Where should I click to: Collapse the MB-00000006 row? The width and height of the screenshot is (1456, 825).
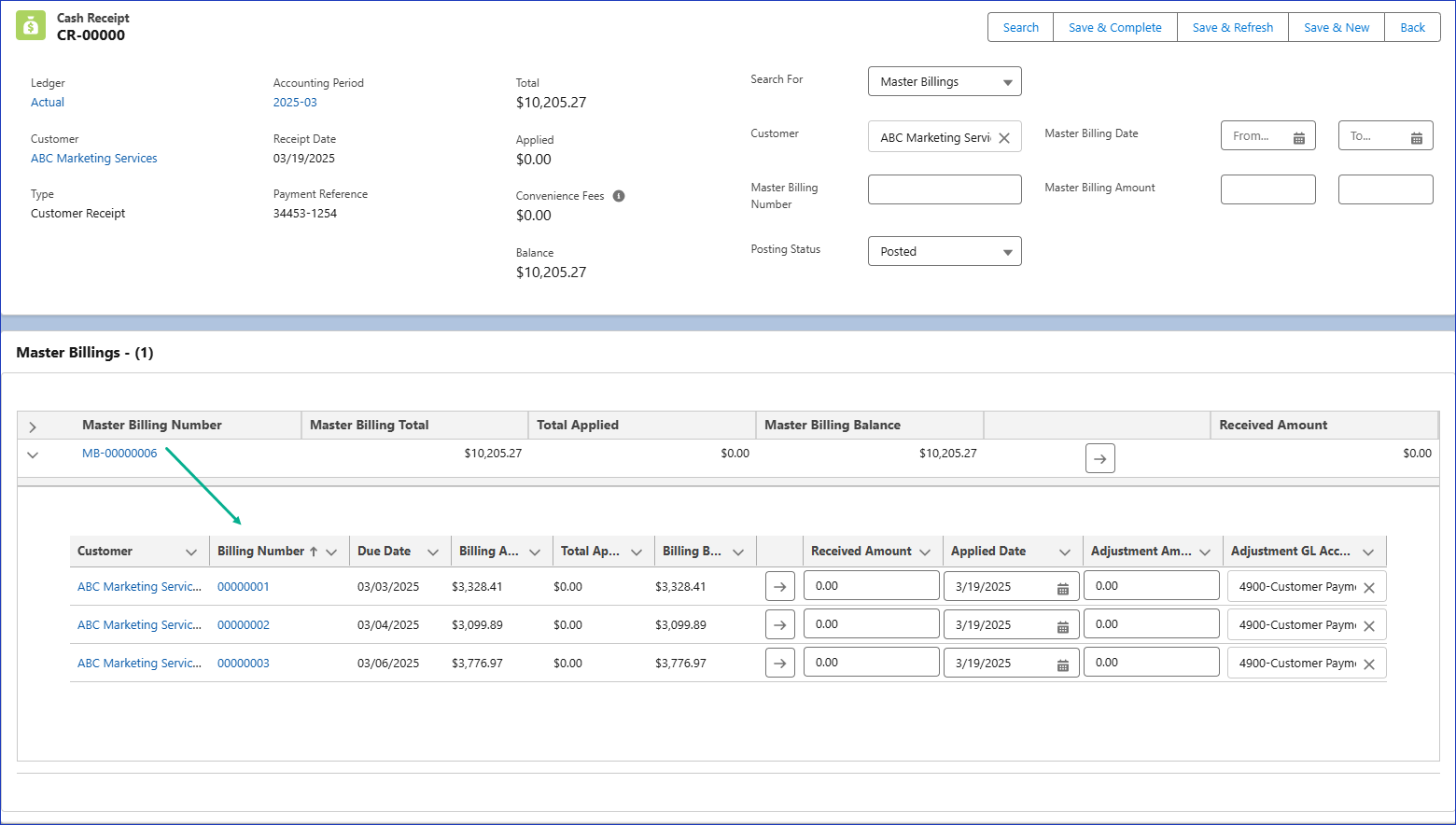(x=33, y=454)
